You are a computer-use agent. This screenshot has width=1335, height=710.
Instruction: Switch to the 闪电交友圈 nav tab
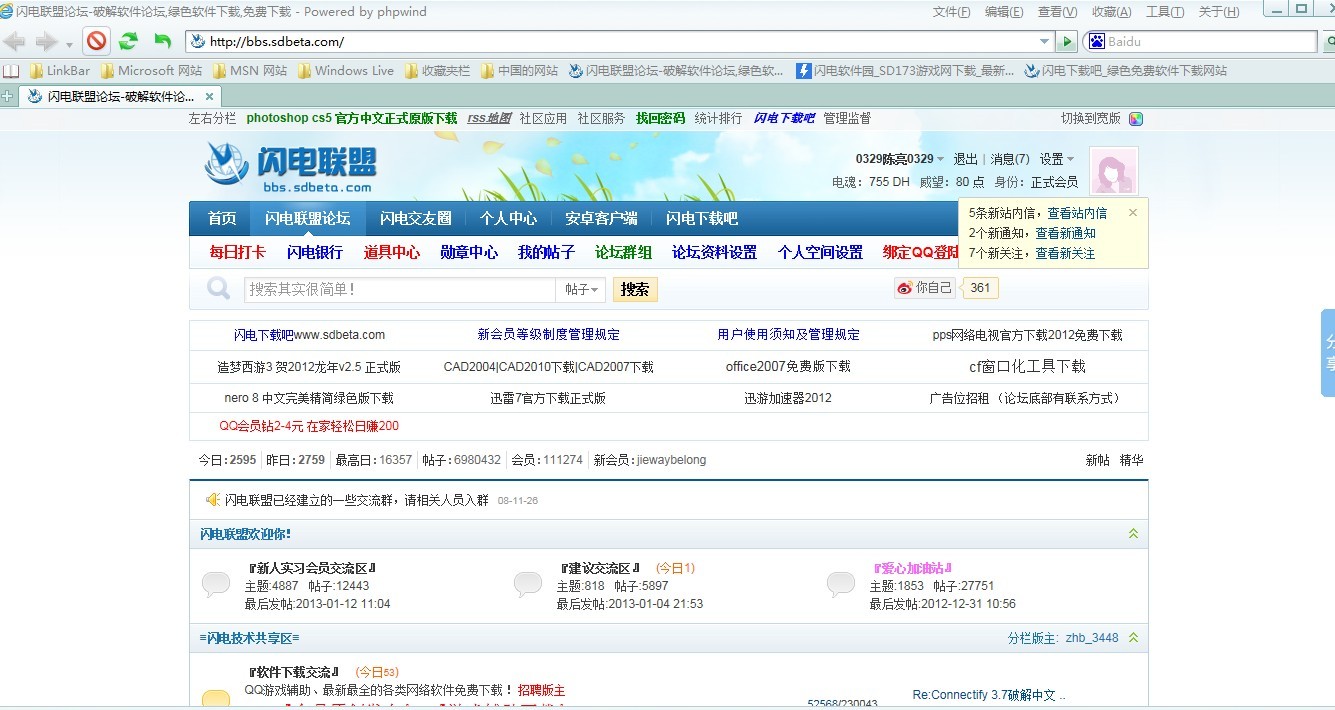tap(415, 218)
